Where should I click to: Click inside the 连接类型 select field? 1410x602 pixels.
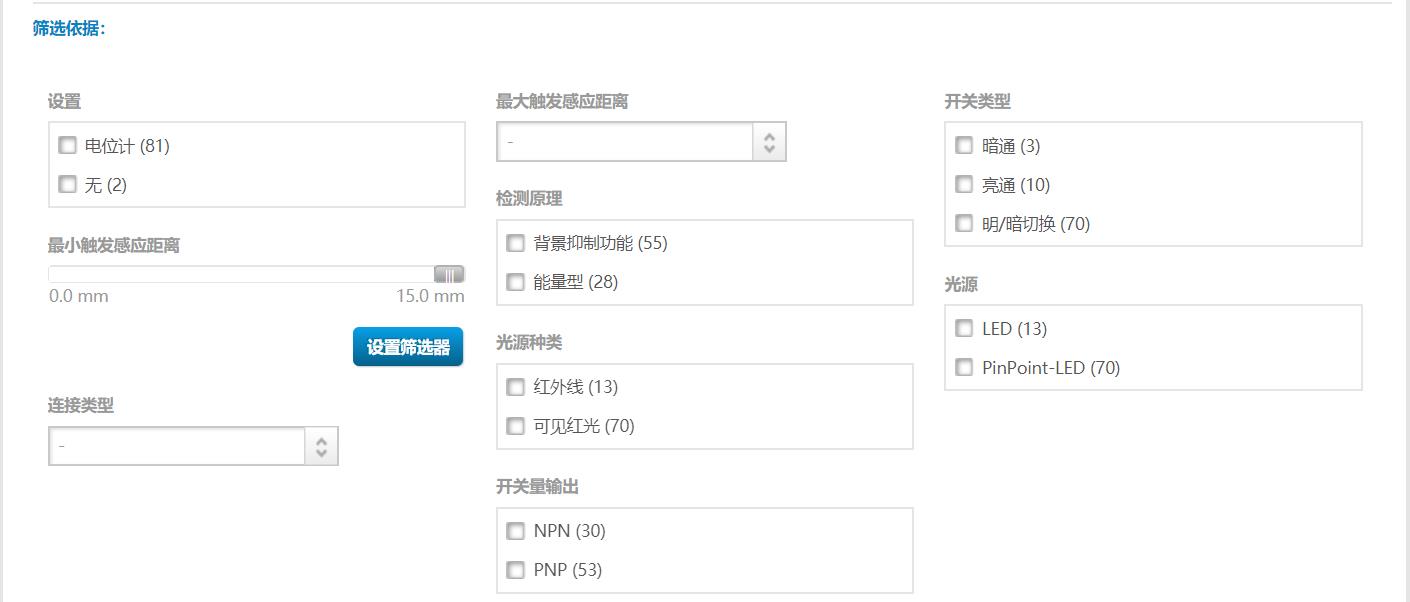(193, 446)
